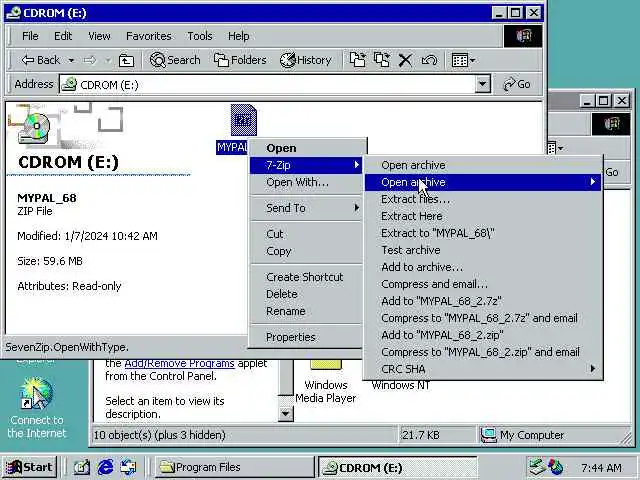Click the Back arrow toolbar button
The width and height of the screenshot is (640, 480).
(x=40, y=60)
